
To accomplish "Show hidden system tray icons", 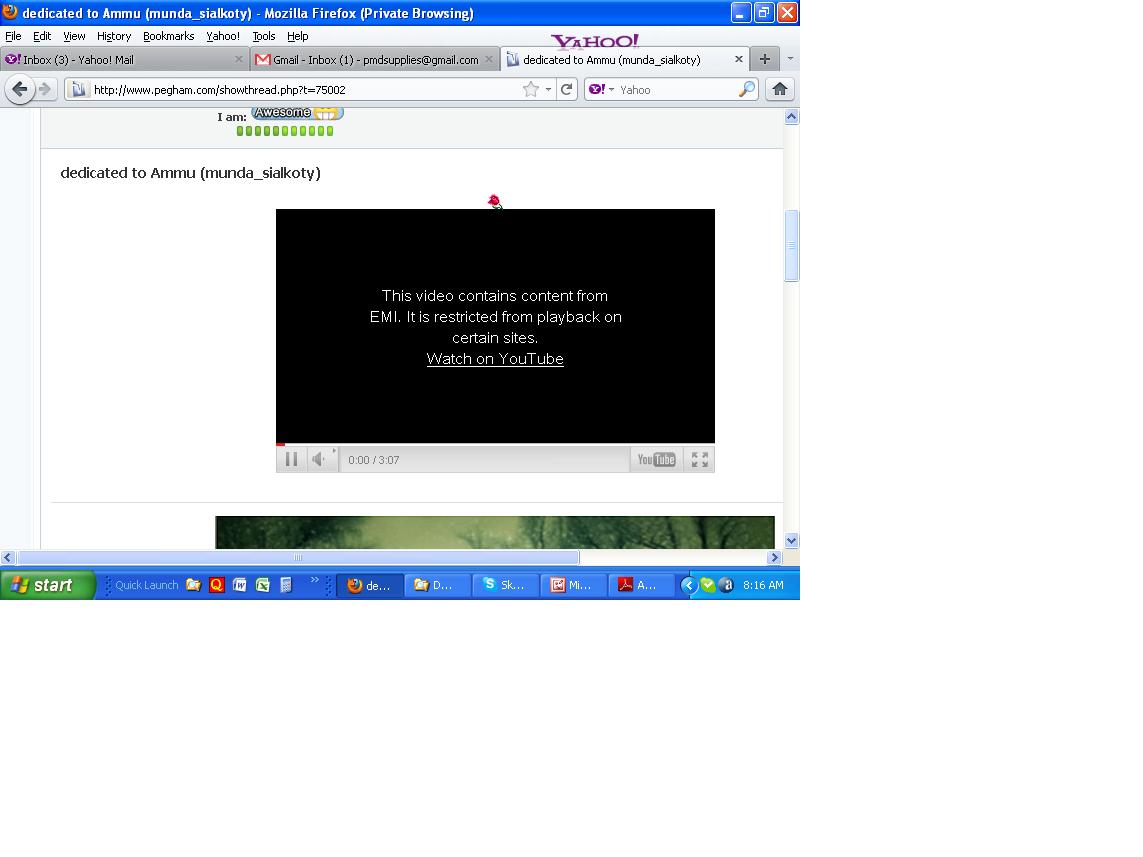I will click(688, 584).
